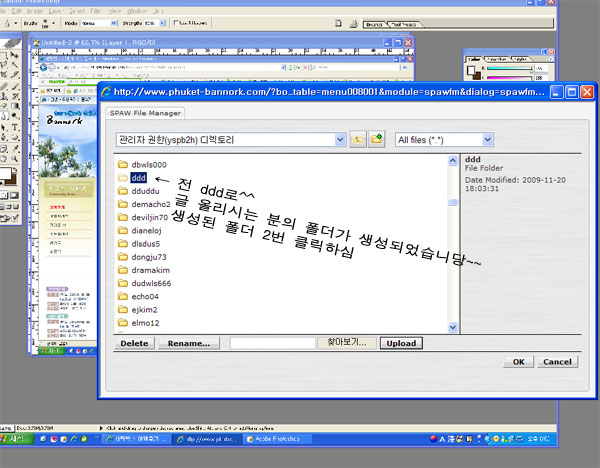Image resolution: width=600 pixels, height=468 pixels.
Task: Select the ddd folder icon
Action: click(x=124, y=177)
